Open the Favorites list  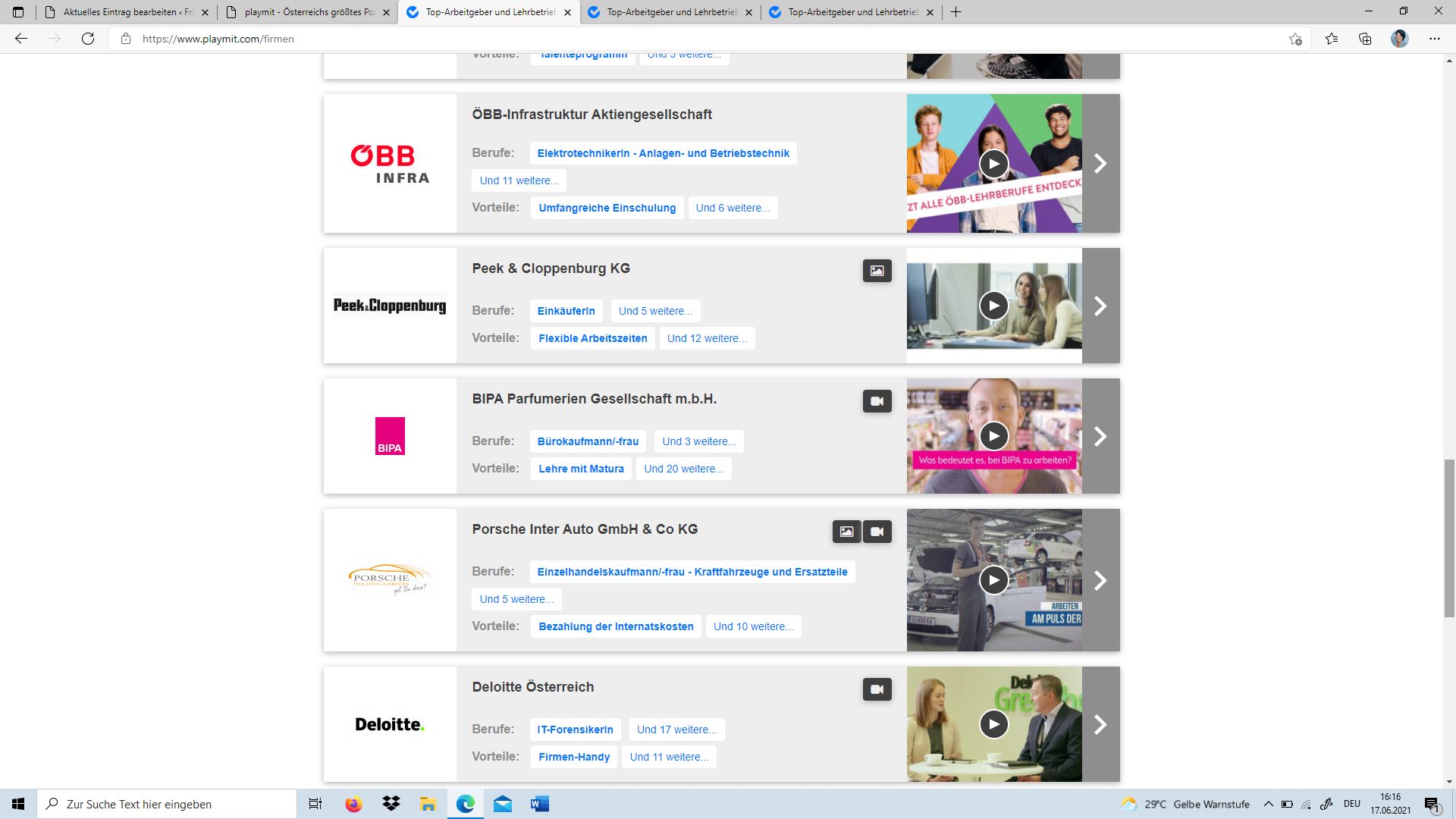(1332, 39)
